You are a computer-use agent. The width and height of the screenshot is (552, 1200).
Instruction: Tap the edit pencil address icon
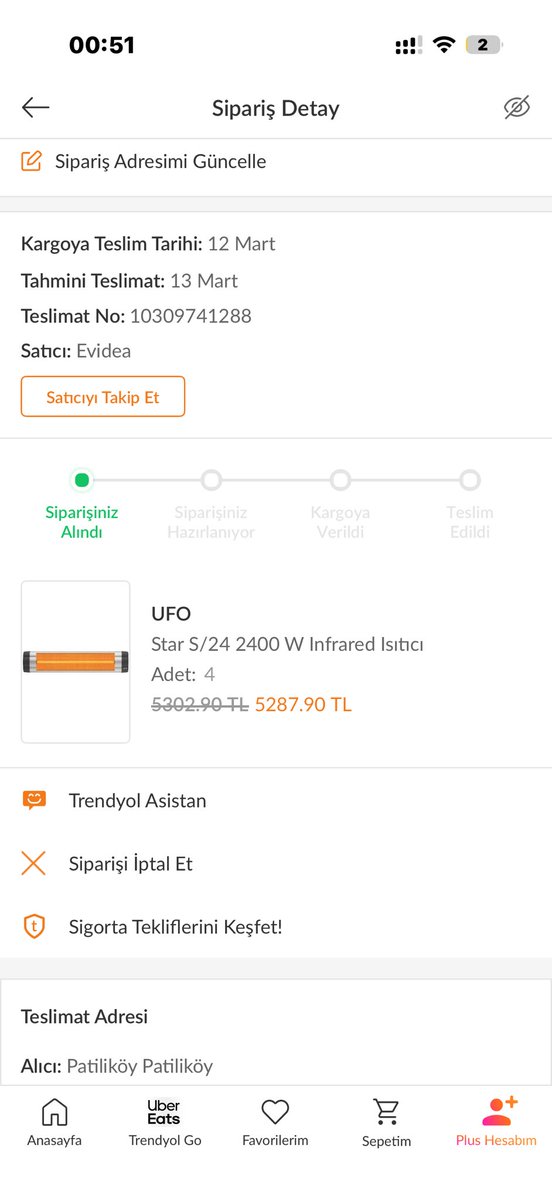click(32, 161)
